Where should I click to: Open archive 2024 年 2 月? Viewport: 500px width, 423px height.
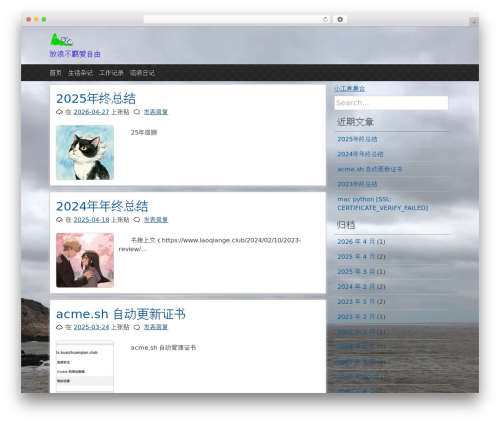pos(356,287)
